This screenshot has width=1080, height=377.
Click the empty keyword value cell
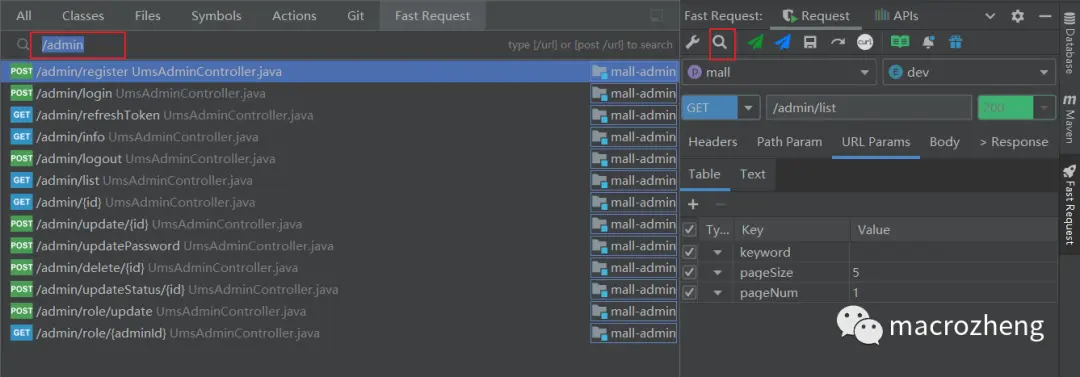[x=952, y=252]
